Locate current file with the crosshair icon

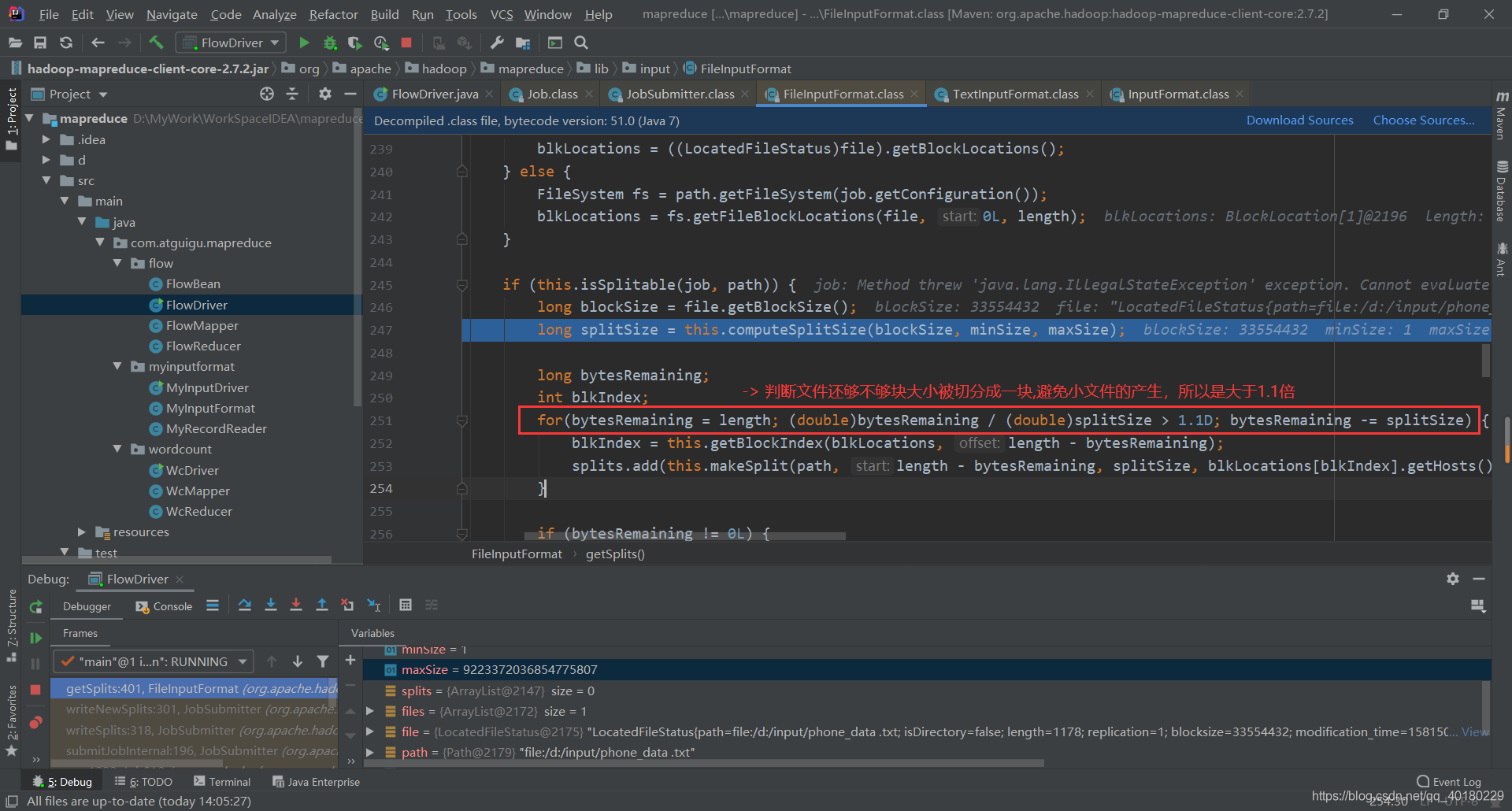tap(267, 94)
